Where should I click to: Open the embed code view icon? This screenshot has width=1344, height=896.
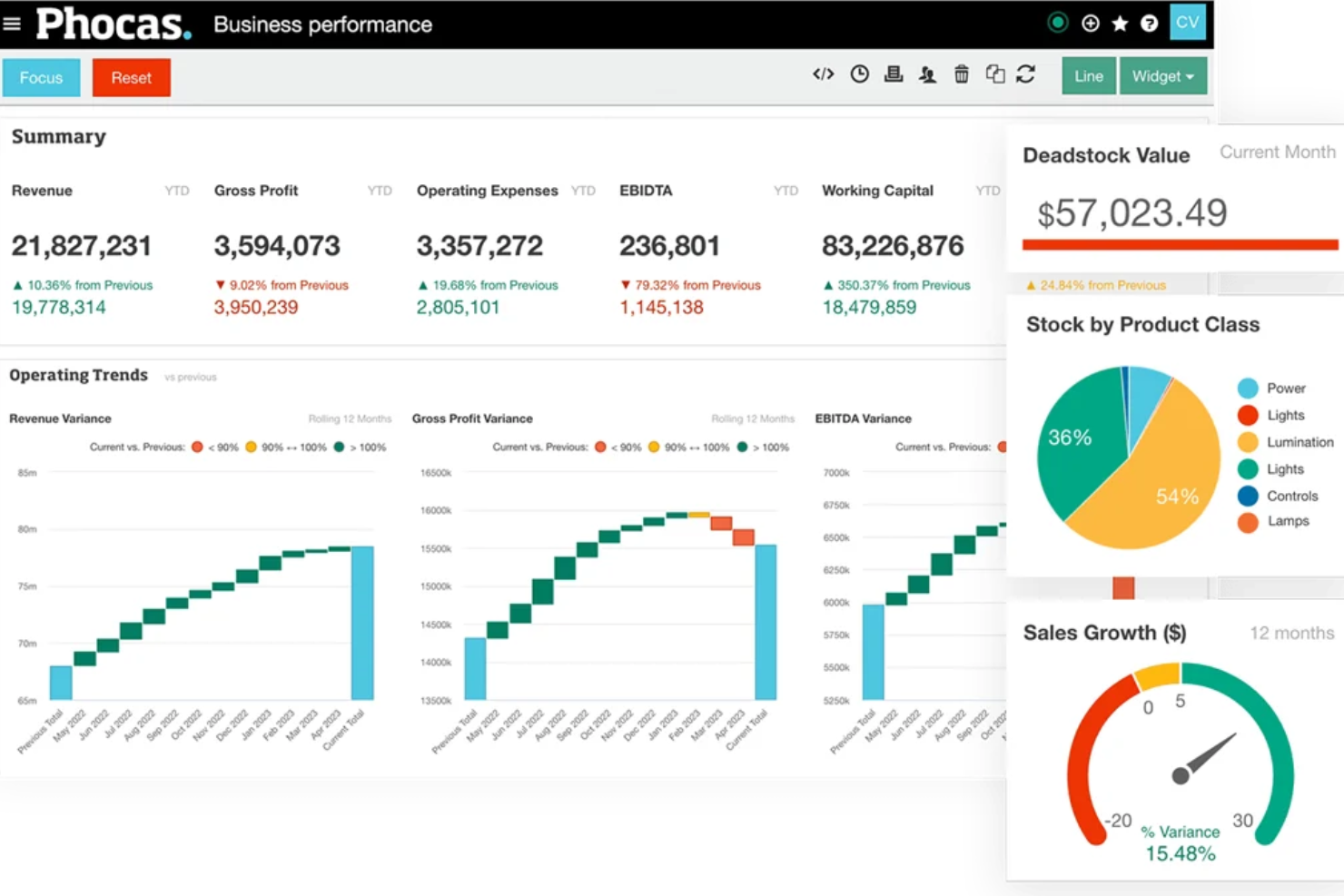[x=823, y=74]
